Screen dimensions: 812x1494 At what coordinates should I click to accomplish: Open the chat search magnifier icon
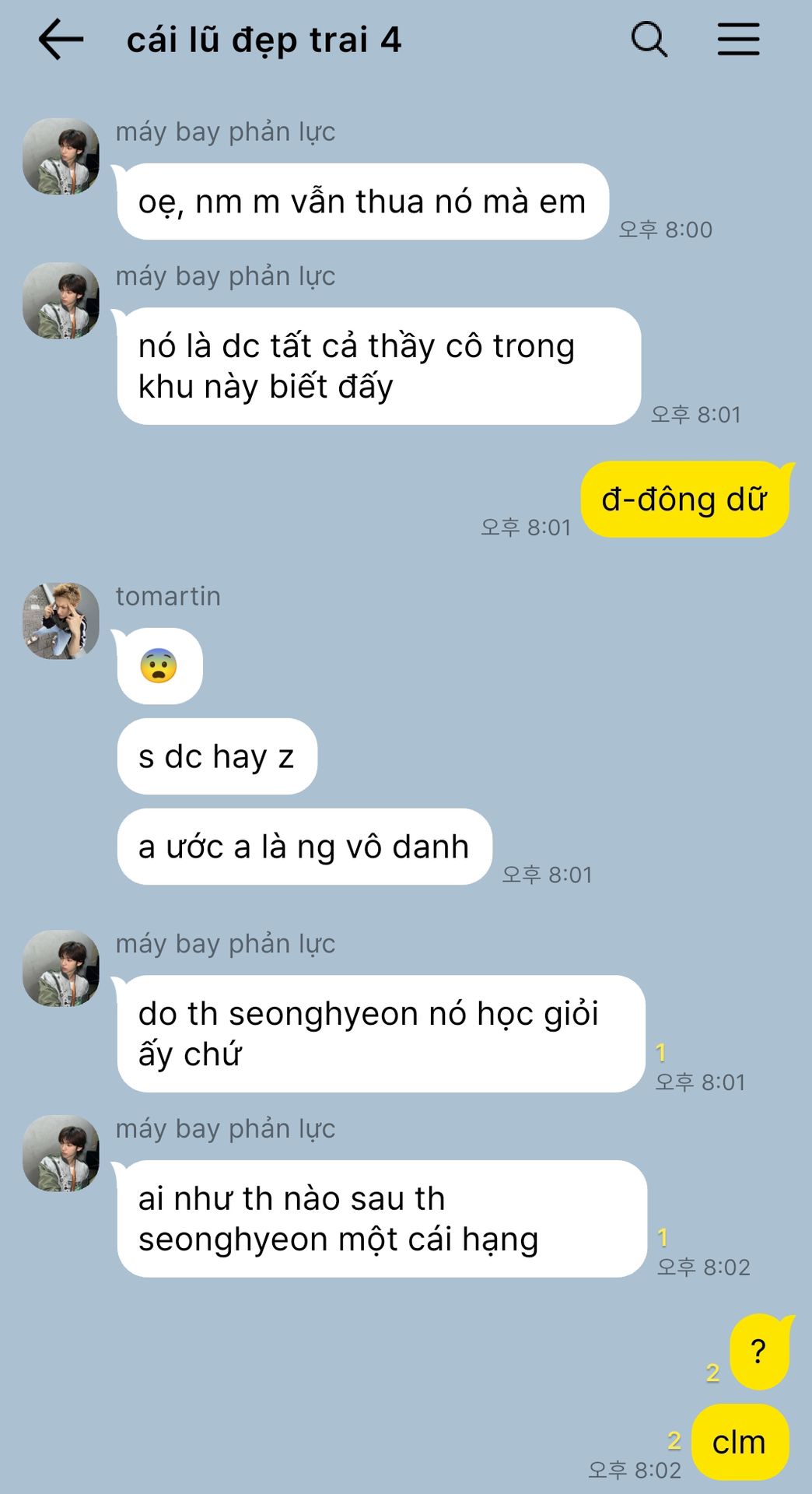pyautogui.click(x=649, y=39)
